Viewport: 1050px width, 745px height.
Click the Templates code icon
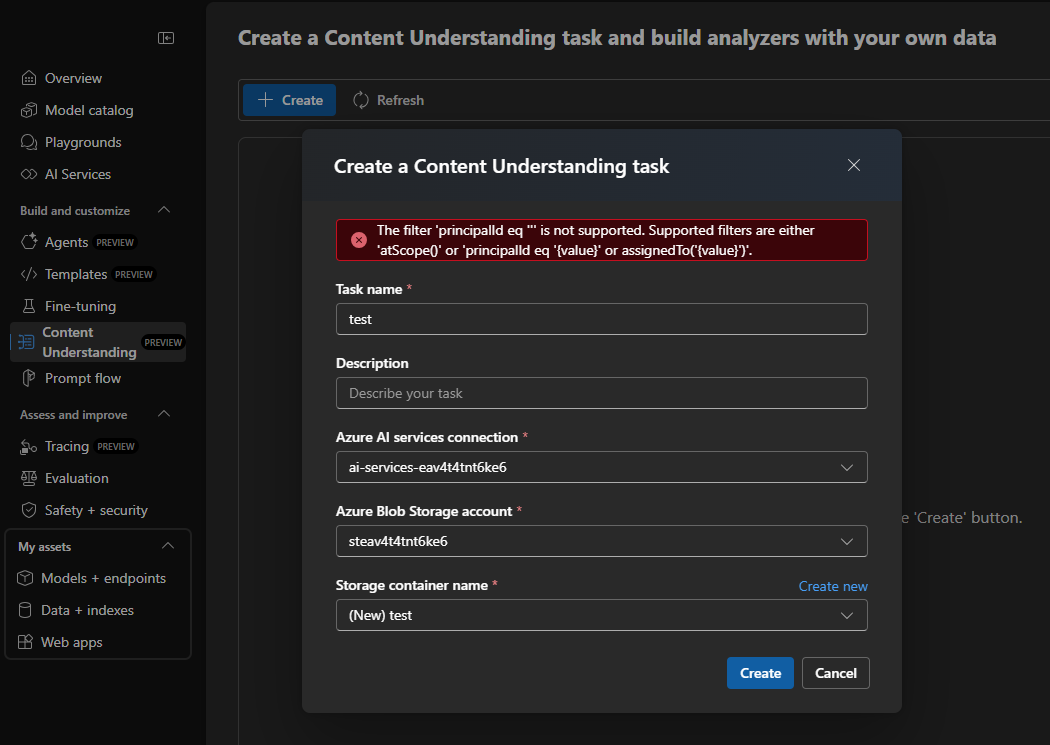pos(29,274)
